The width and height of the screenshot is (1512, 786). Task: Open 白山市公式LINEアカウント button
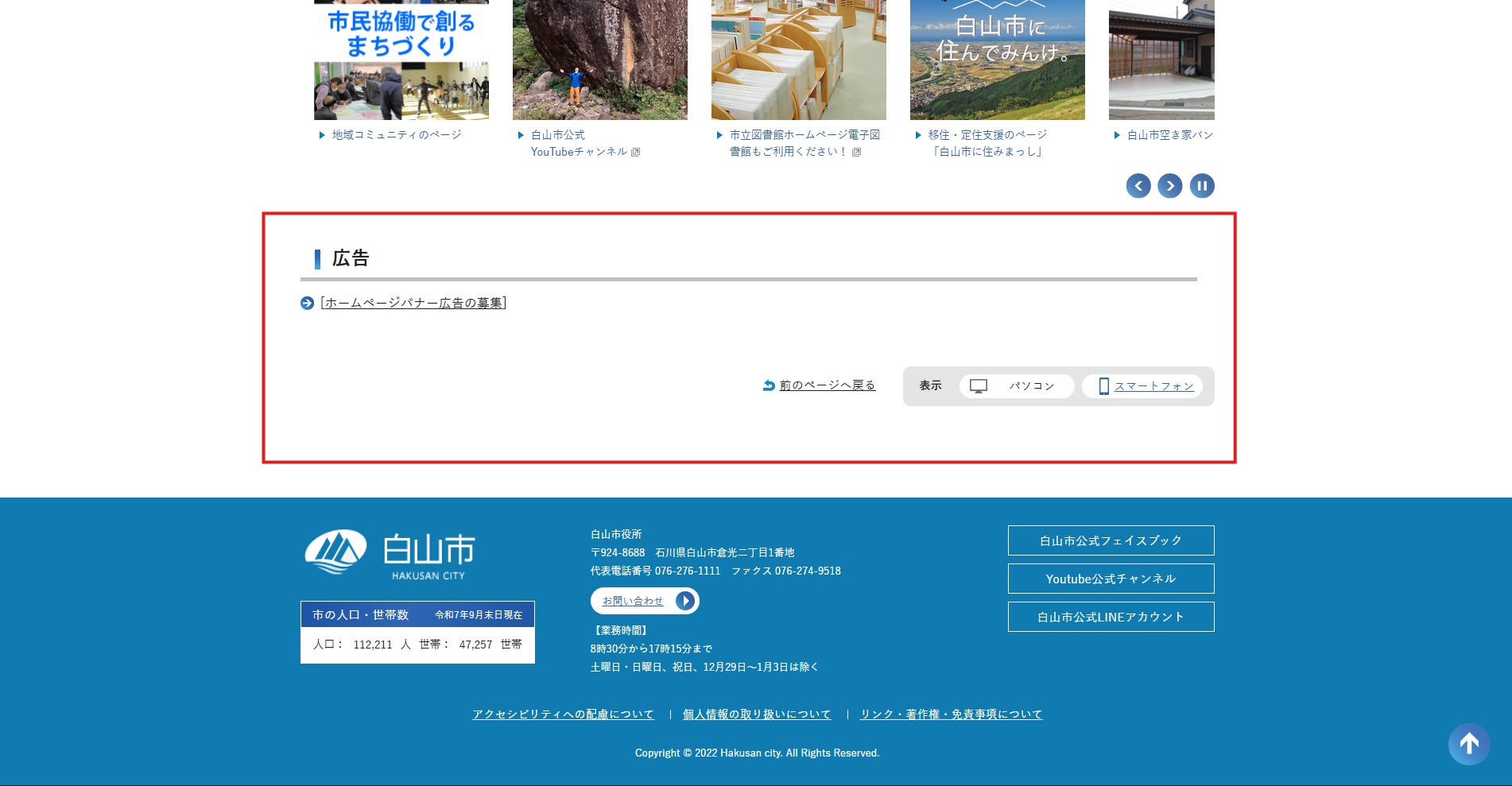tap(1111, 617)
